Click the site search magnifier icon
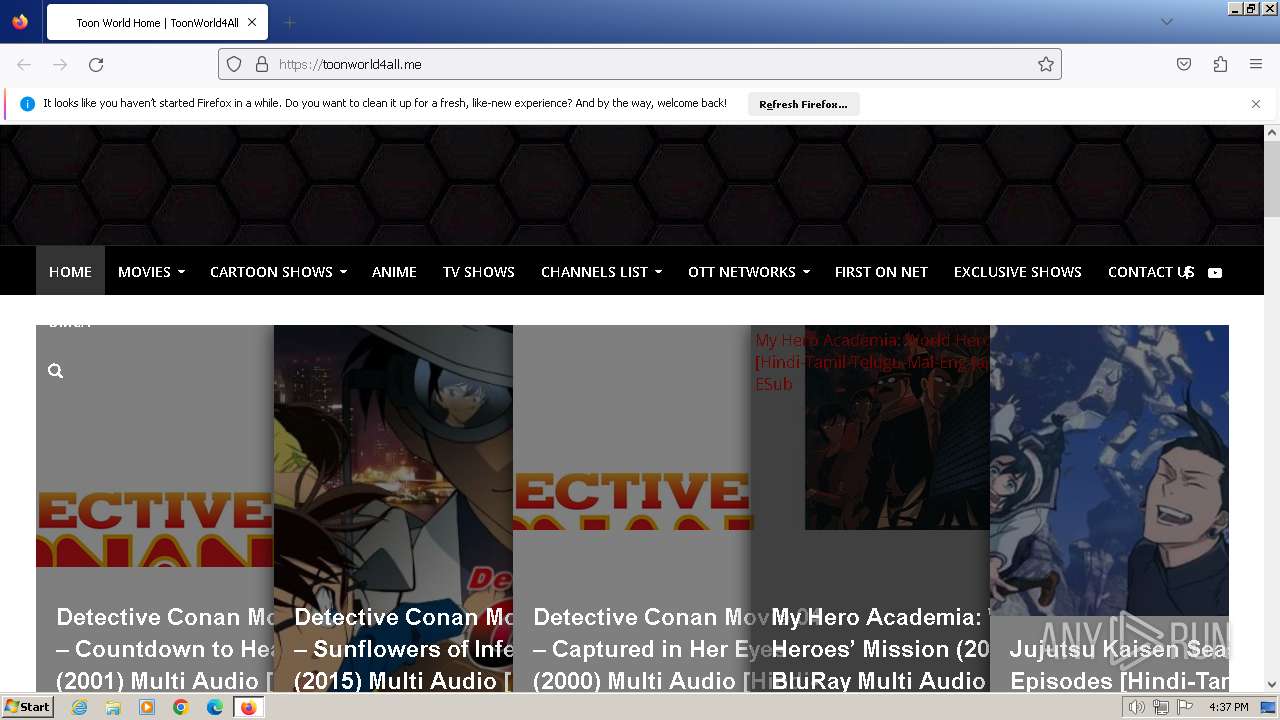Screen dimensions: 1280x720 pos(55,371)
